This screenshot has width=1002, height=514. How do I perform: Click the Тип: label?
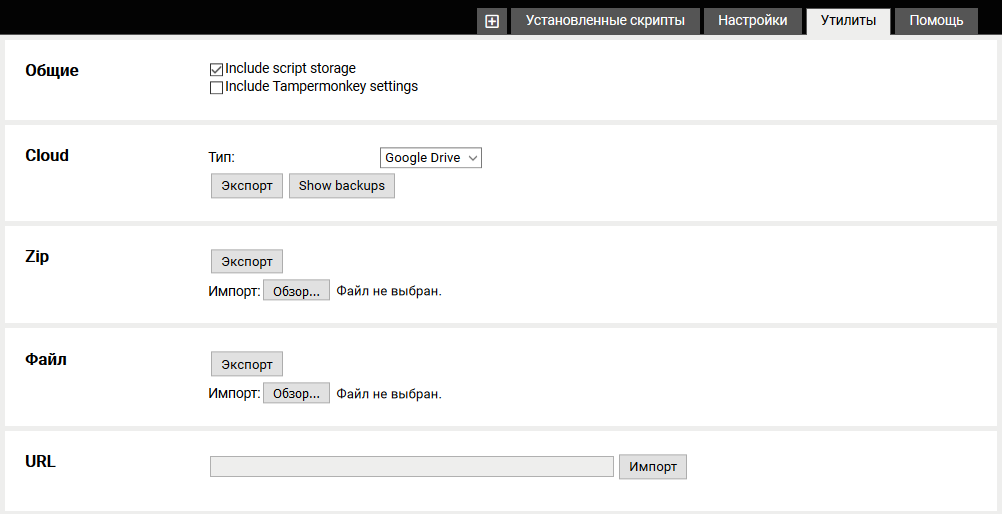pyautogui.click(x=222, y=157)
